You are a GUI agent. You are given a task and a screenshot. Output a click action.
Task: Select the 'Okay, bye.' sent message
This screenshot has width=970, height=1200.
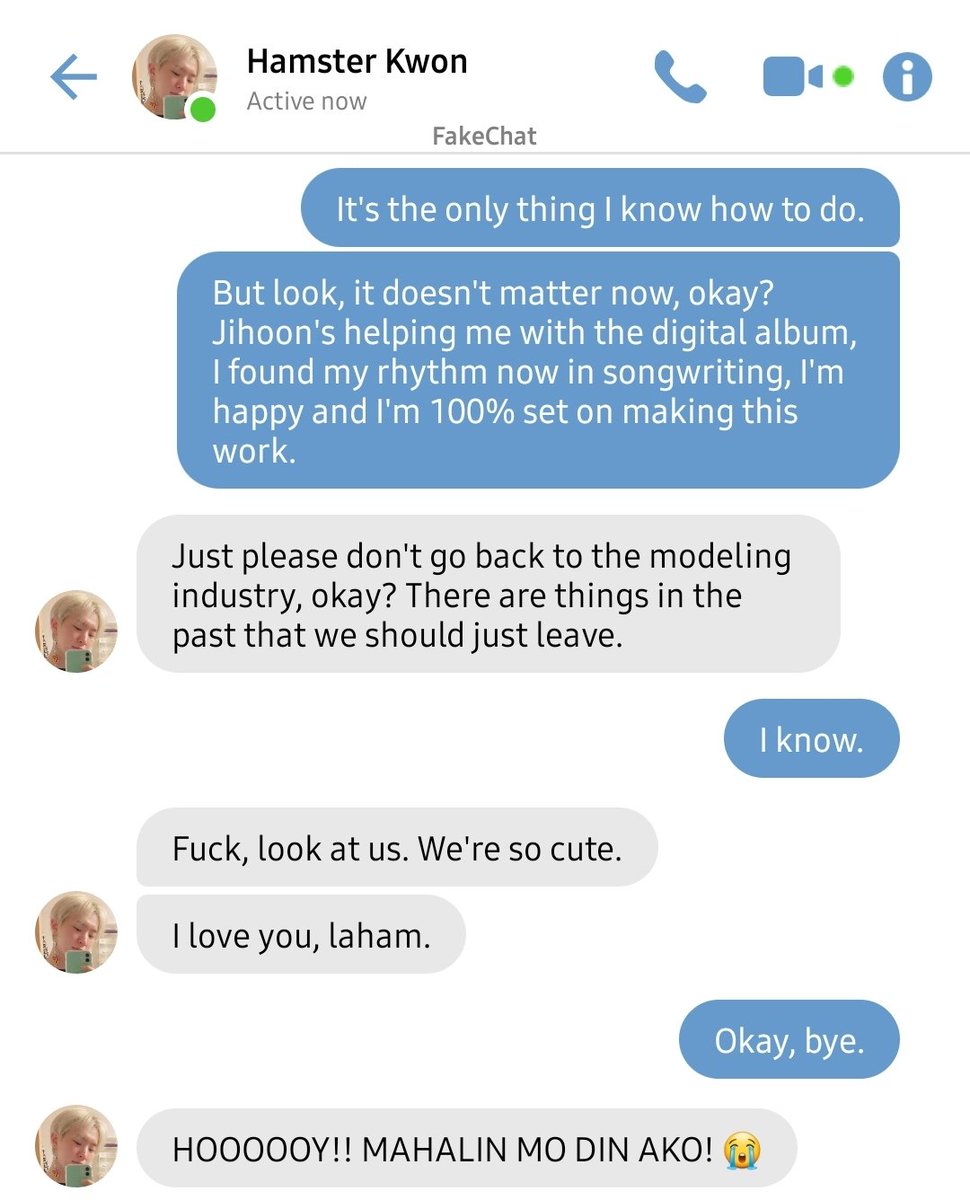pyautogui.click(x=789, y=1039)
